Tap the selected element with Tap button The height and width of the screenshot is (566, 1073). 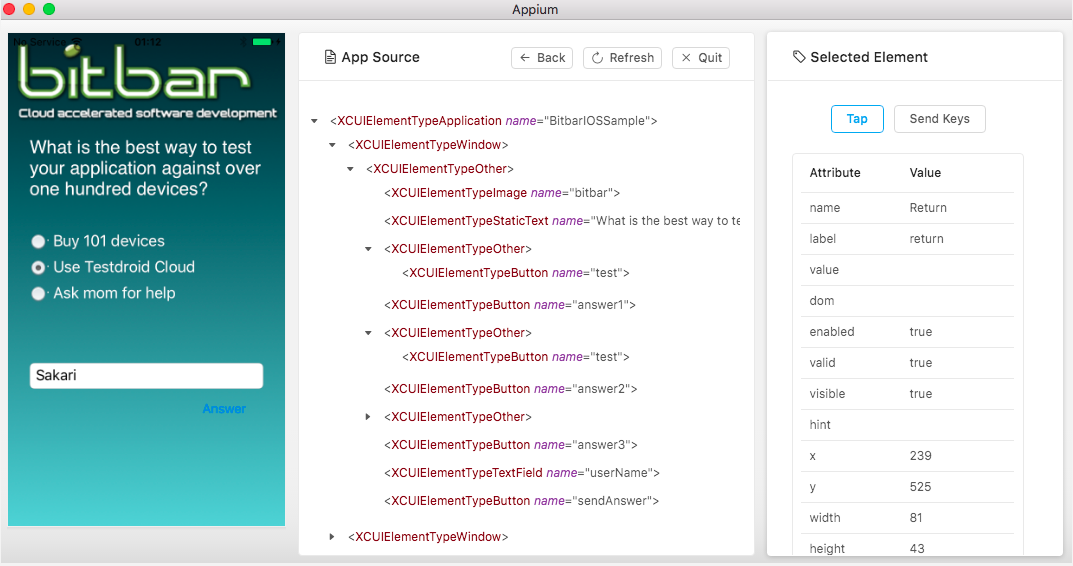click(857, 119)
